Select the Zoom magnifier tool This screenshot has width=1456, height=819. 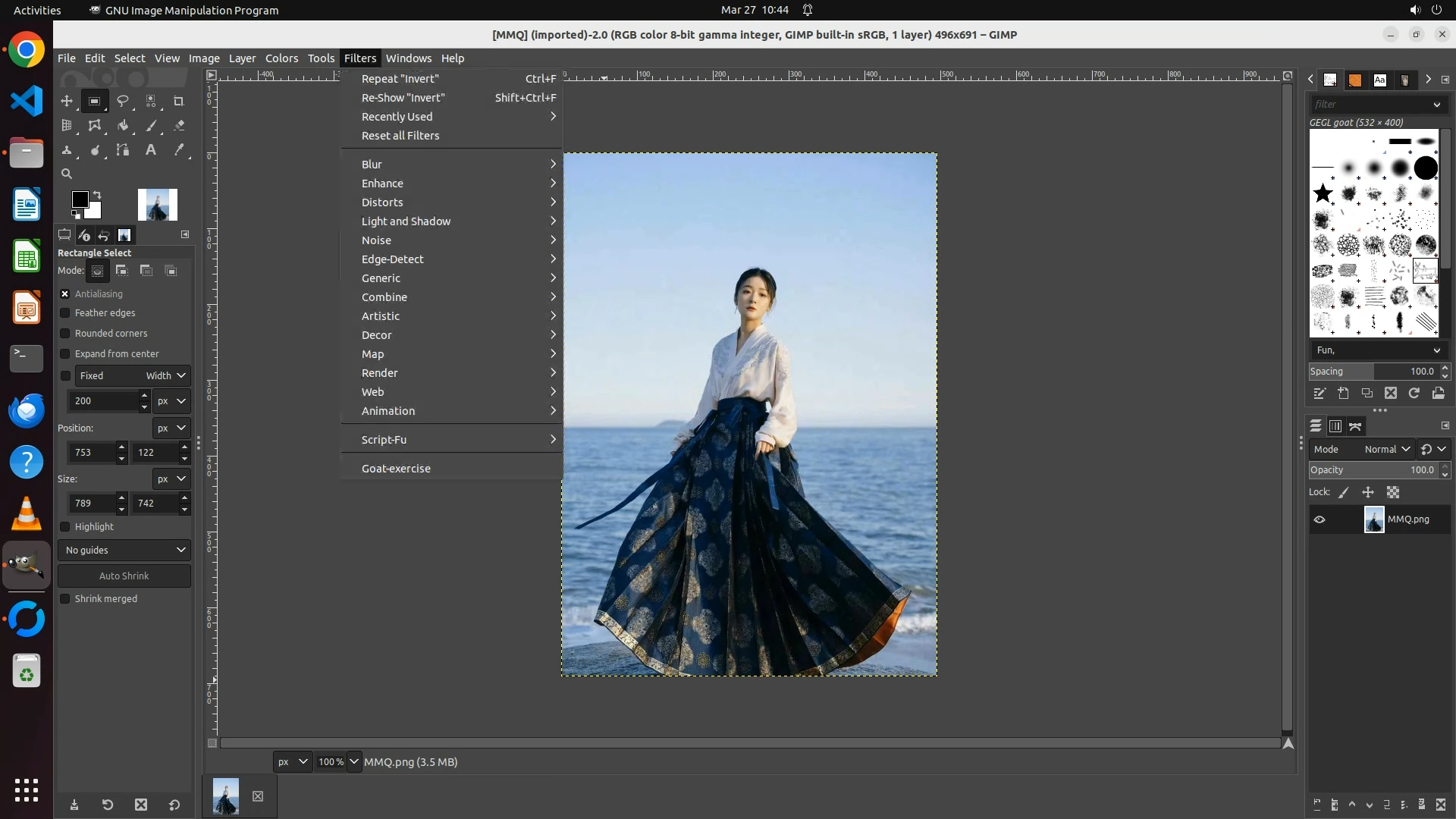click(x=67, y=174)
